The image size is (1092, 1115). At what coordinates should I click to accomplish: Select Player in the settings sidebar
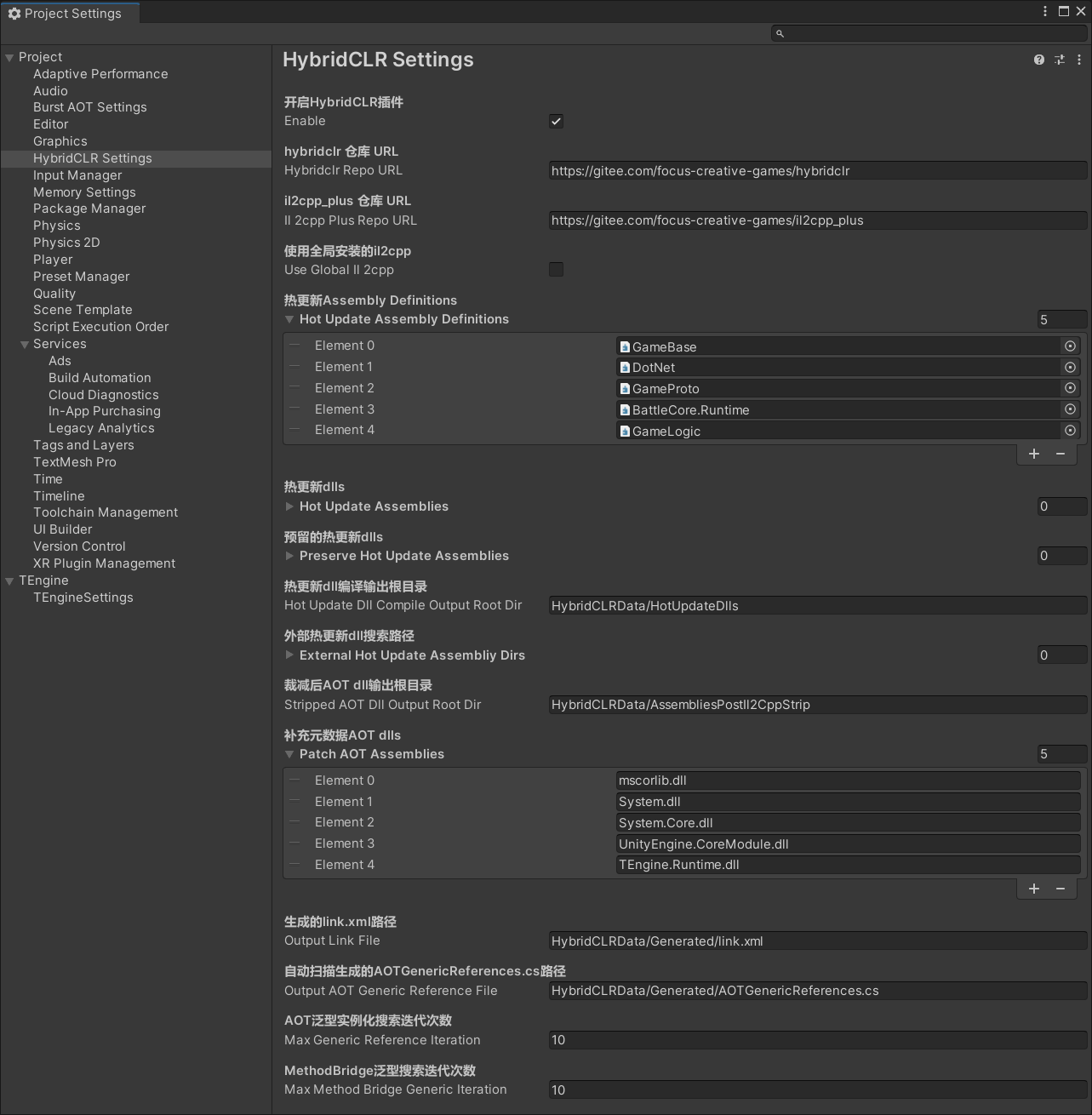coord(53,260)
